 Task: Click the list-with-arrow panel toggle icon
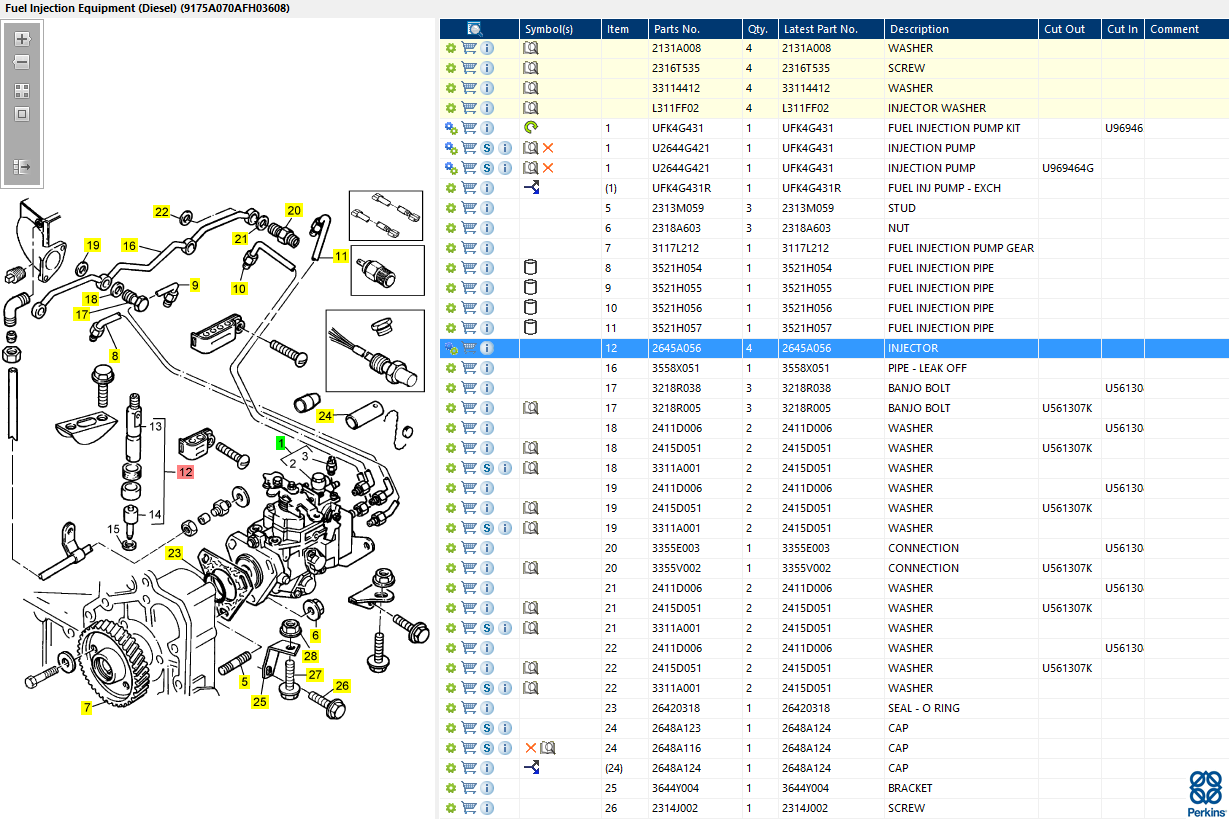[22, 166]
